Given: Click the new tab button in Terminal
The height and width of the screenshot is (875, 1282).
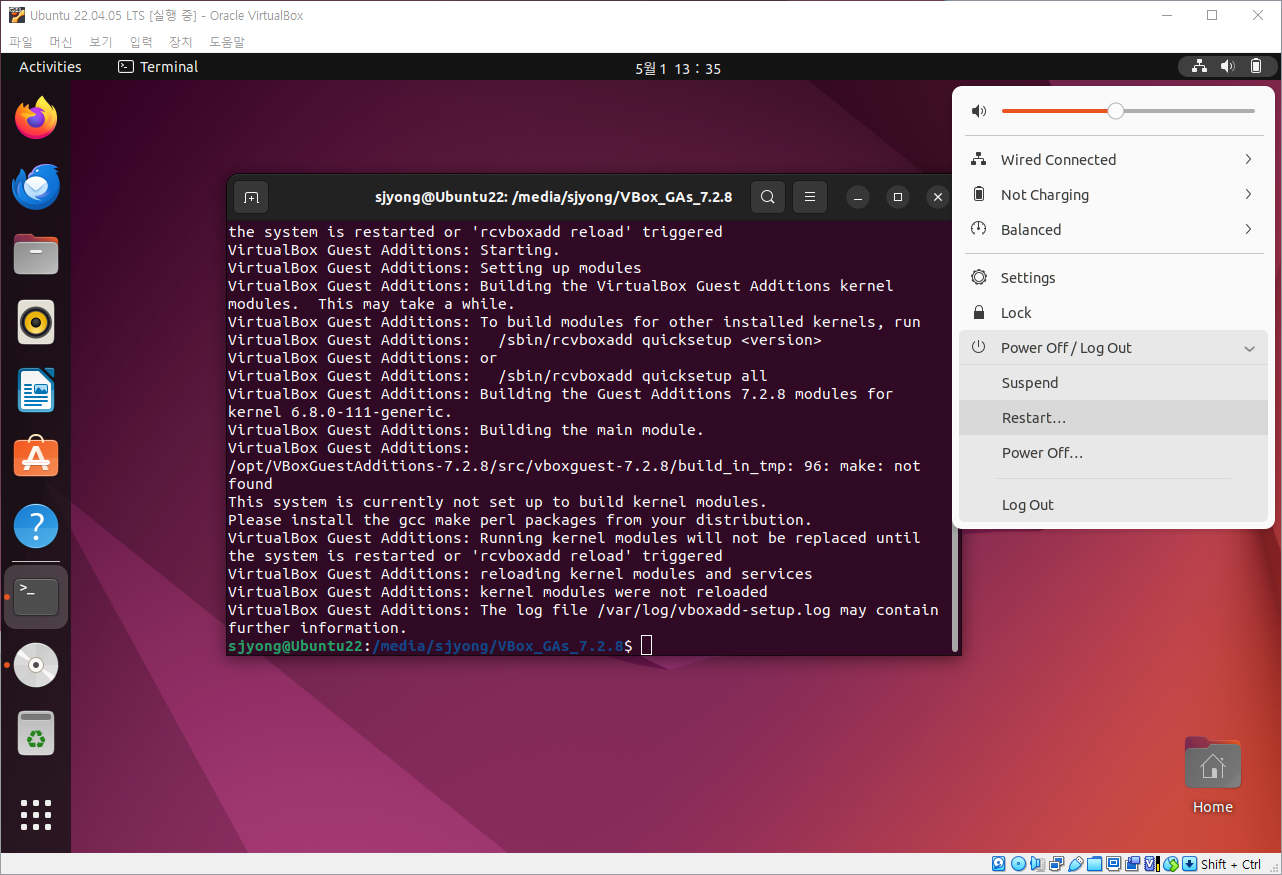Looking at the screenshot, I should 252,197.
